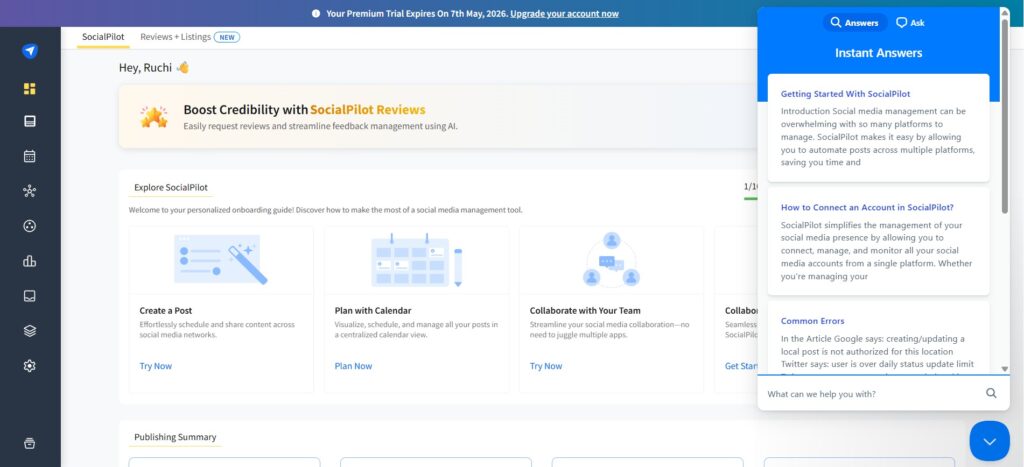
Task: Collapse the help widget with chevron button
Action: [x=989, y=442]
